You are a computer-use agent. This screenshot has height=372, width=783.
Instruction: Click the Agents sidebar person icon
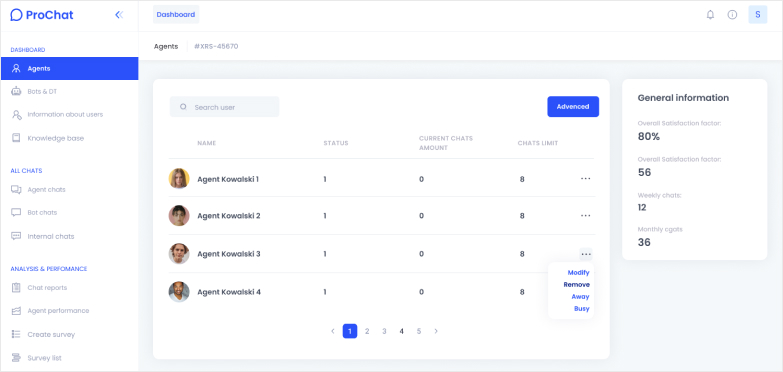[16, 68]
